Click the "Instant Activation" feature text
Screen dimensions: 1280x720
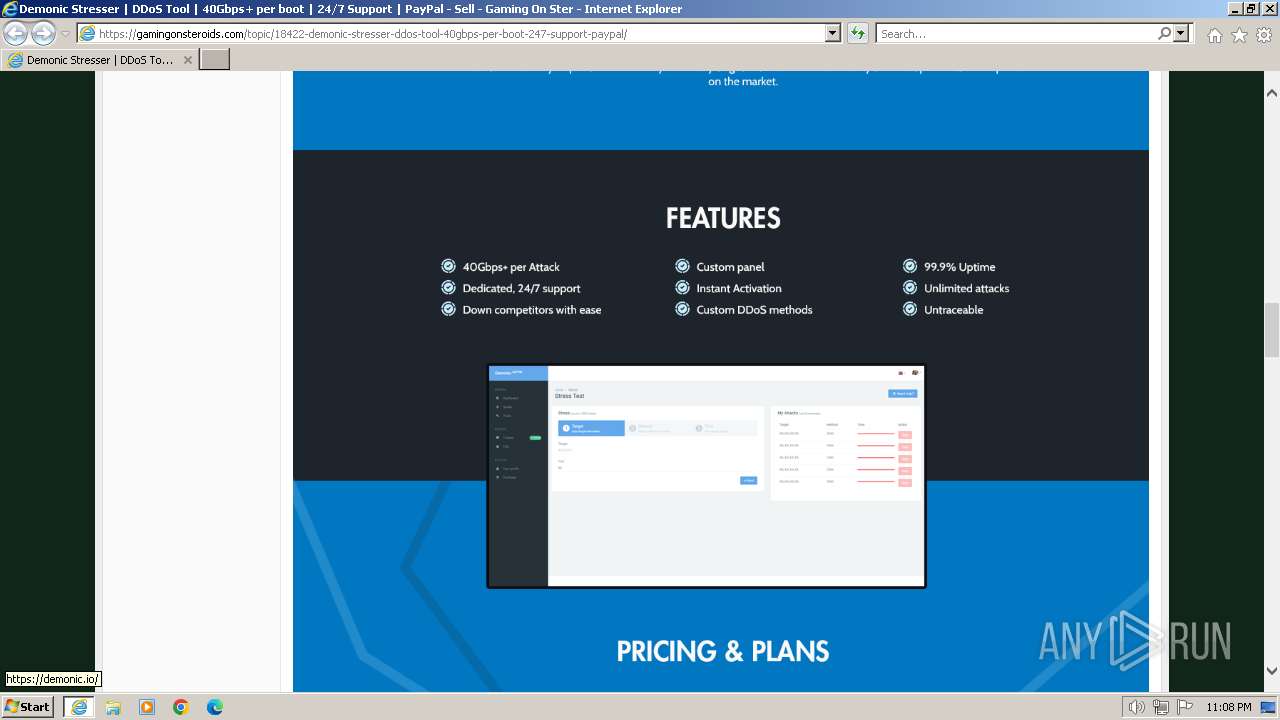tap(739, 288)
